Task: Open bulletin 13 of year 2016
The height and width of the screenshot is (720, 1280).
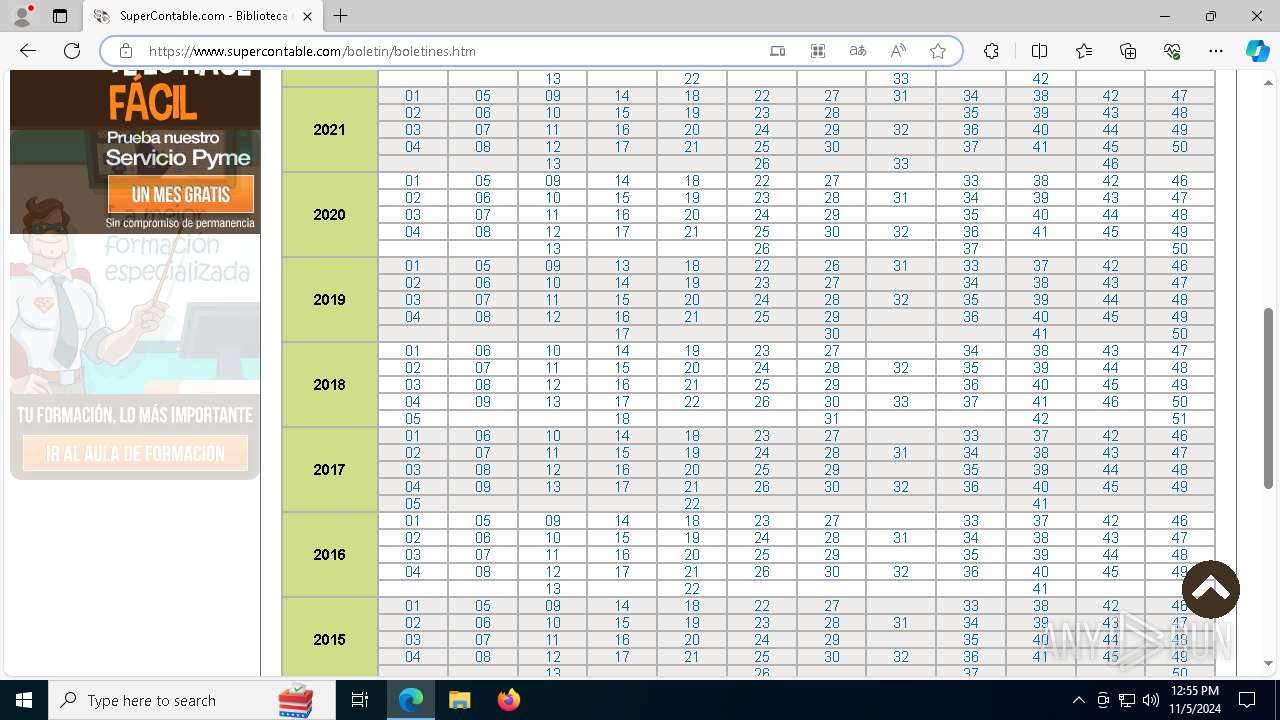Action: coord(553,589)
